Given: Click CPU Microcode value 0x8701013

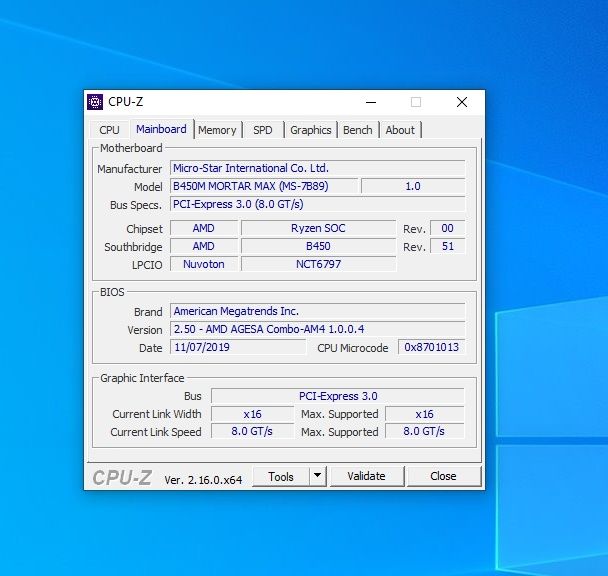Looking at the screenshot, I should tap(432, 347).
